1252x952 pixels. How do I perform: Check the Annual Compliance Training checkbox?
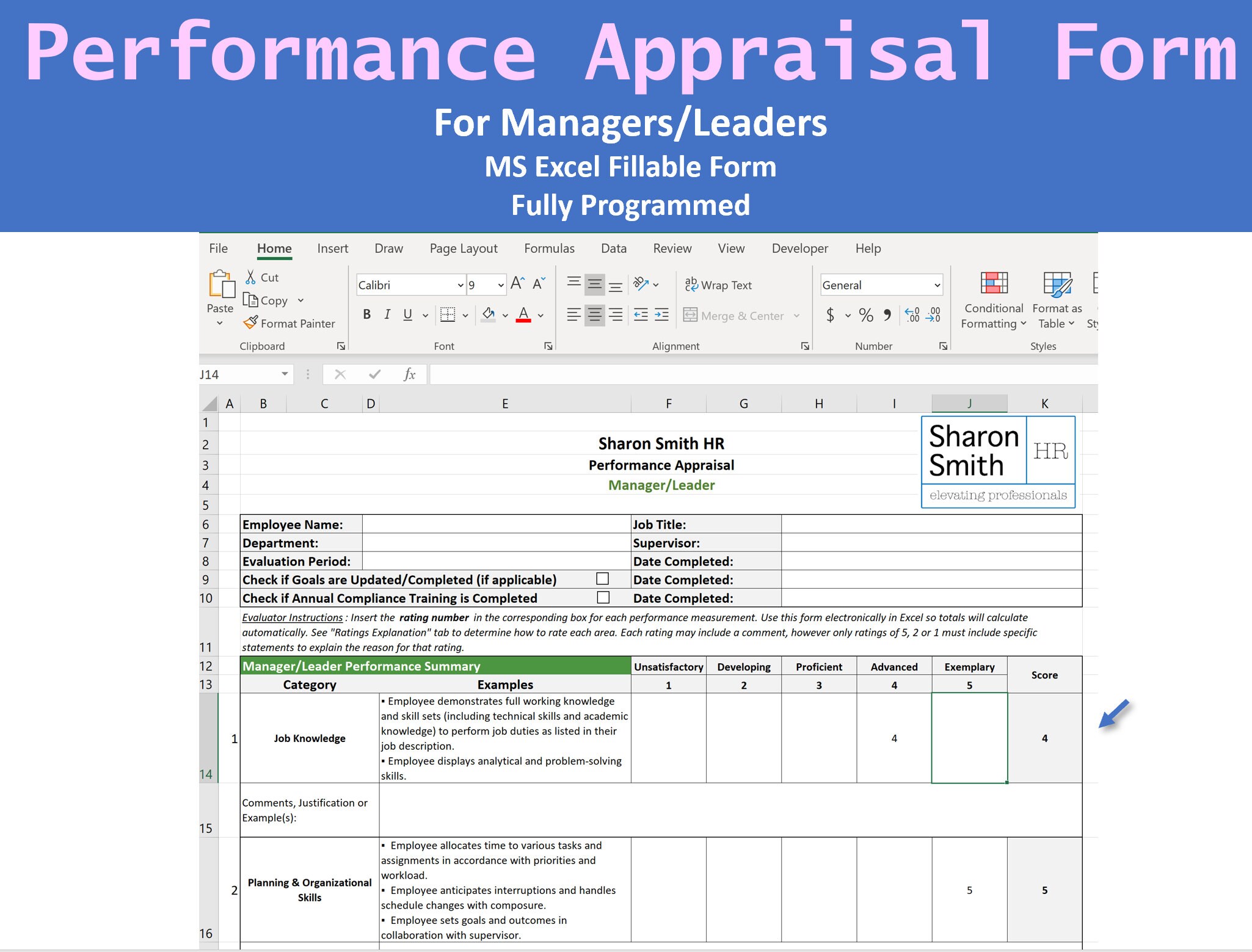click(602, 598)
